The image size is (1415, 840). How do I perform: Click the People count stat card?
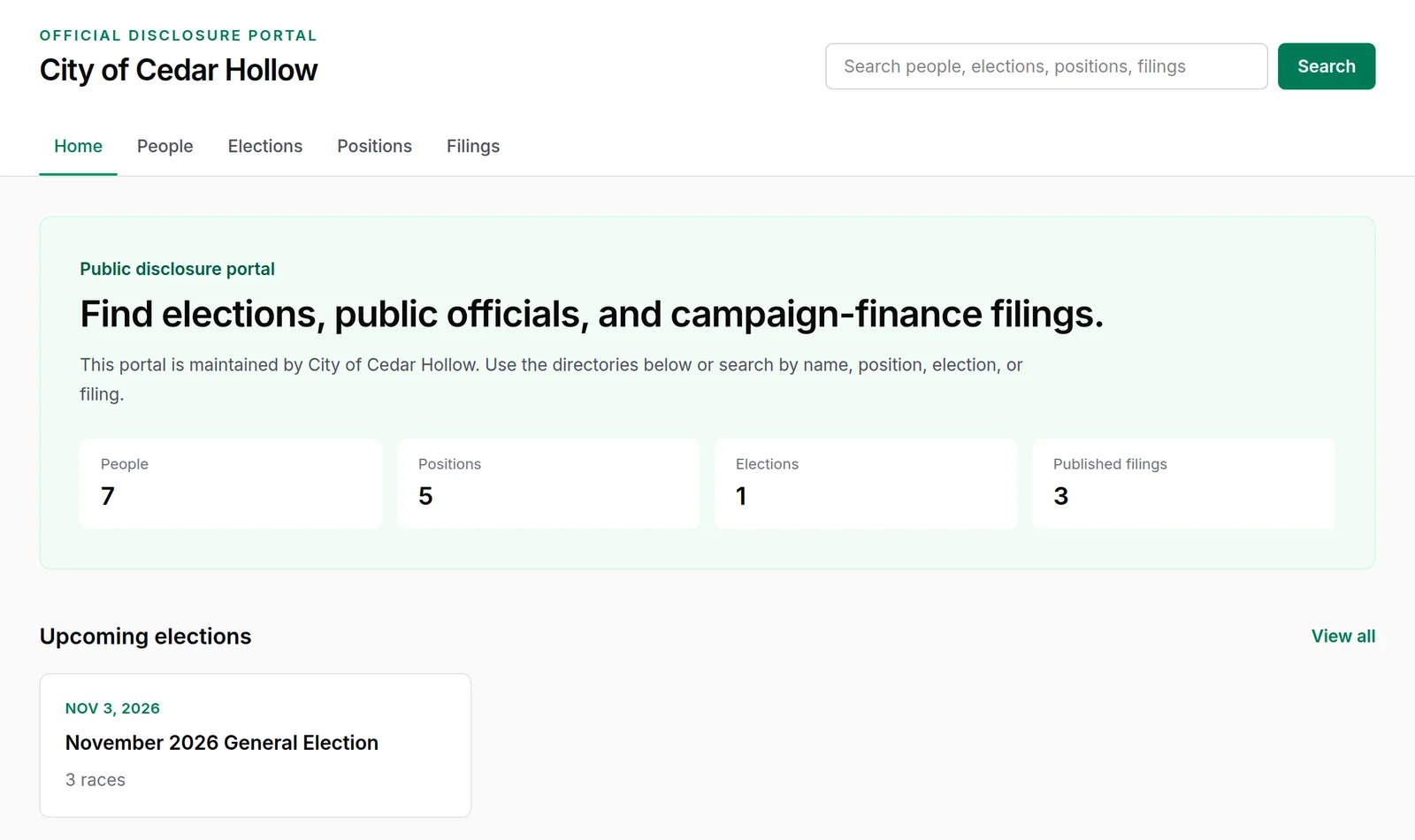pyautogui.click(x=231, y=484)
